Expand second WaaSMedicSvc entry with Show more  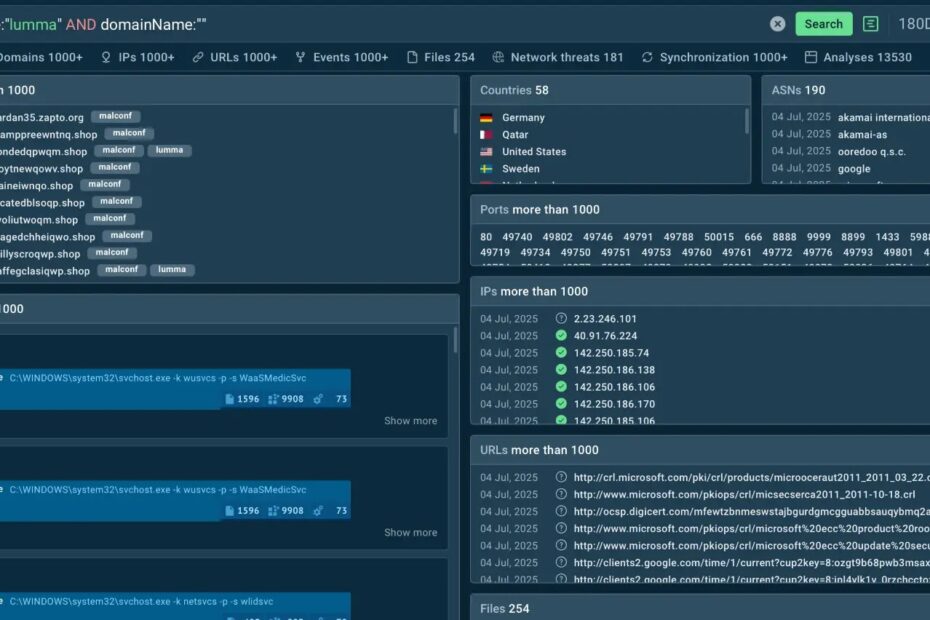tap(410, 533)
